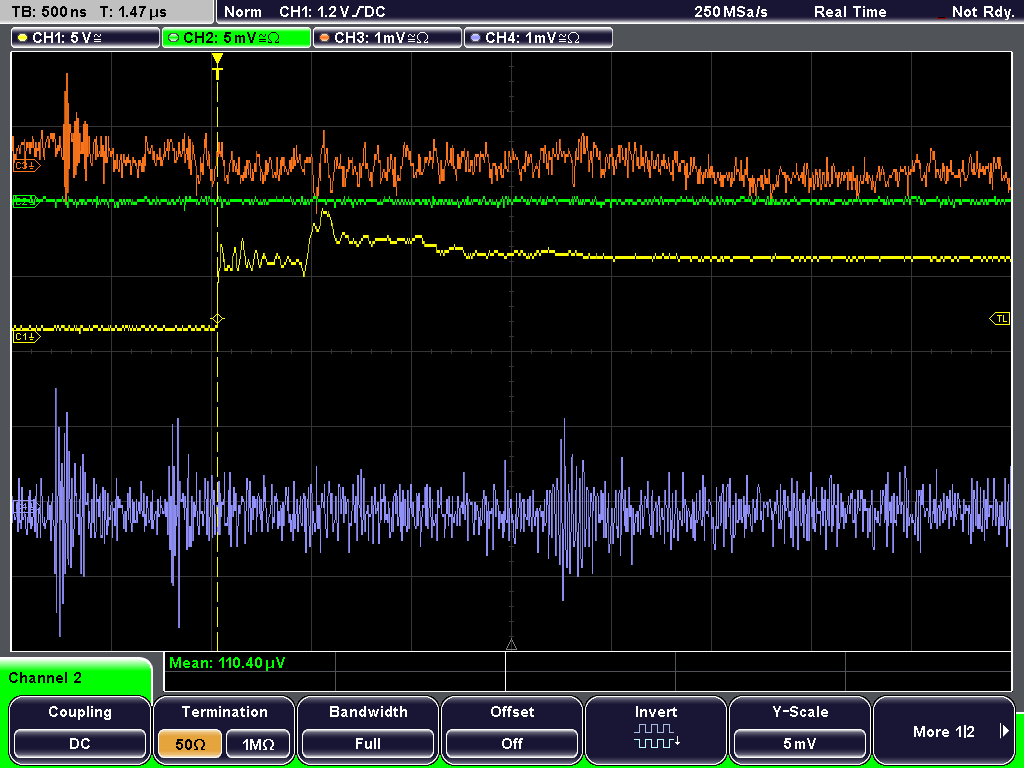The image size is (1024, 768).
Task: Click the yellow dot in CH1 tab
Action: 22,38
